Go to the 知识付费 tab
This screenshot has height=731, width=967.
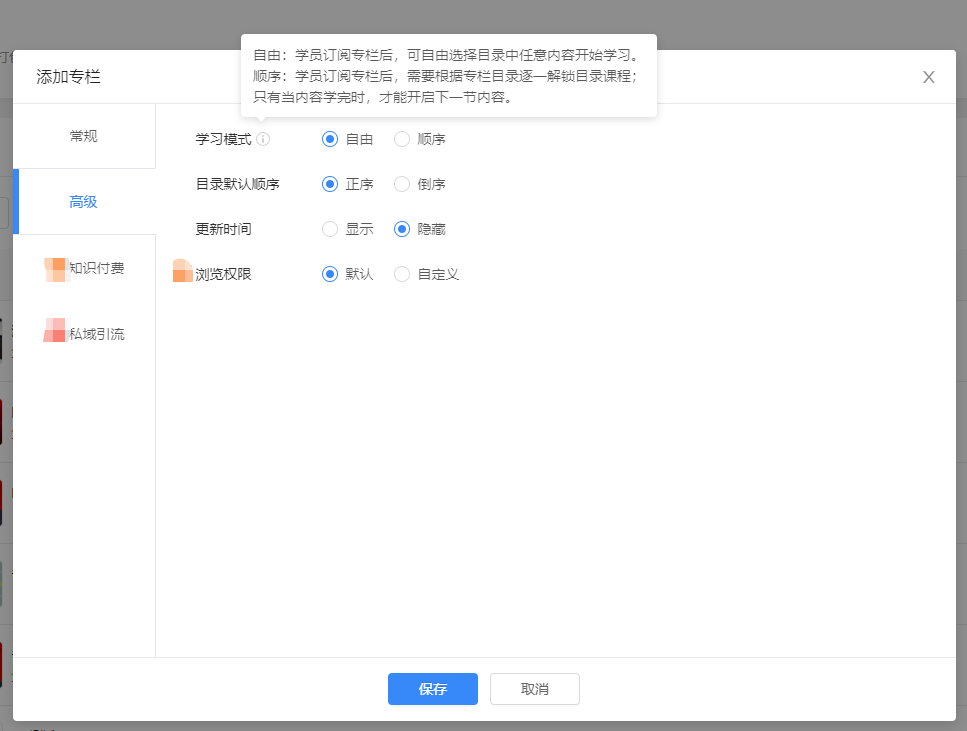(x=96, y=268)
